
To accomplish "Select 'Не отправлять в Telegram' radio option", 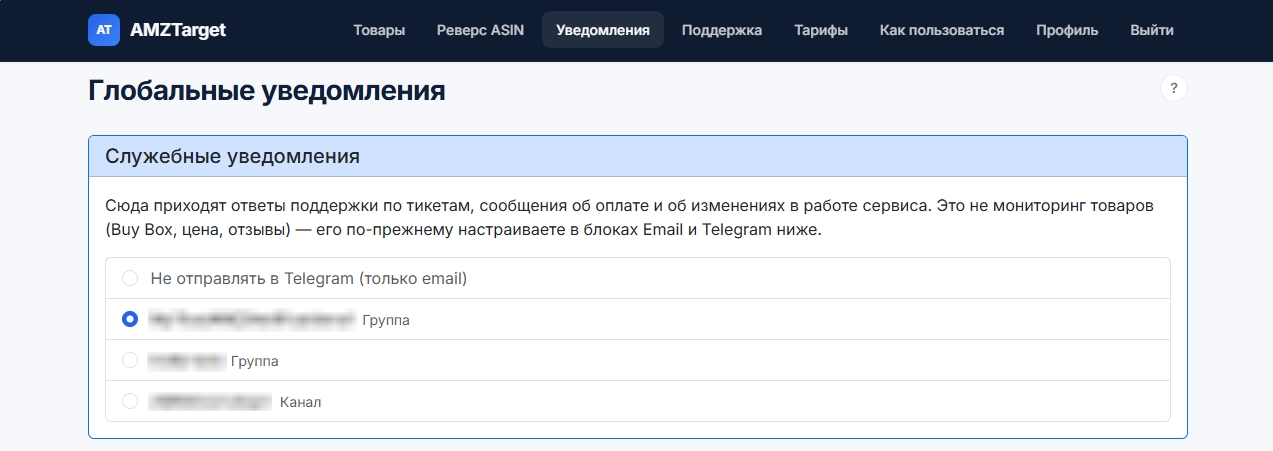I will (x=130, y=279).
